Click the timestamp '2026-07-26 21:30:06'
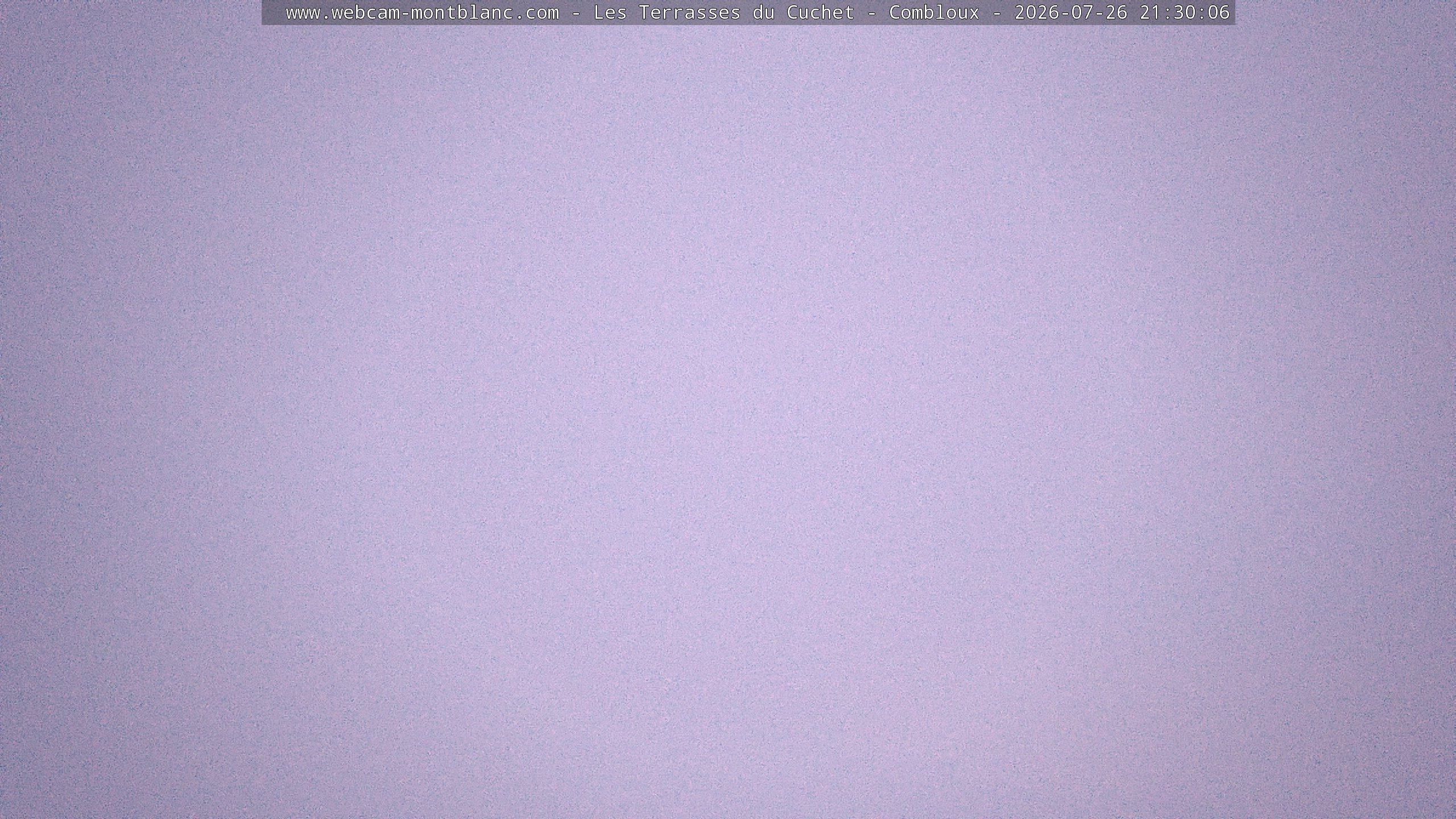1456x819 pixels. (x=1122, y=13)
